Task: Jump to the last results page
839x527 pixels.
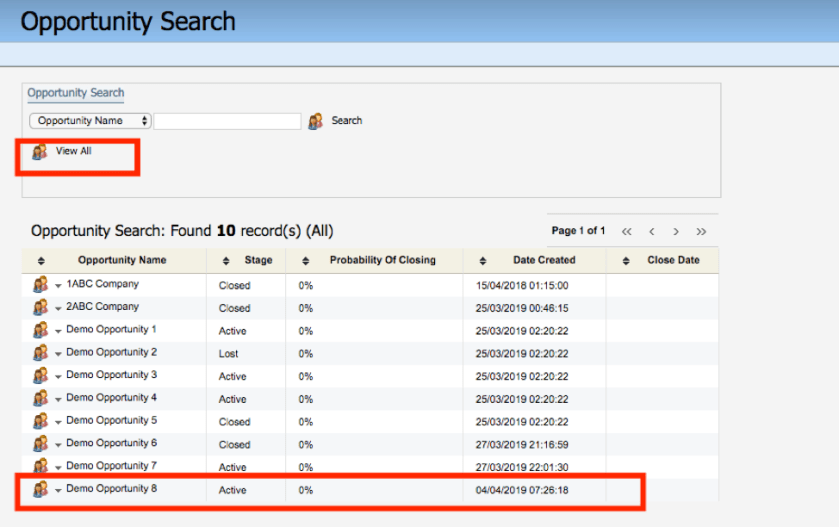Action: [701, 231]
